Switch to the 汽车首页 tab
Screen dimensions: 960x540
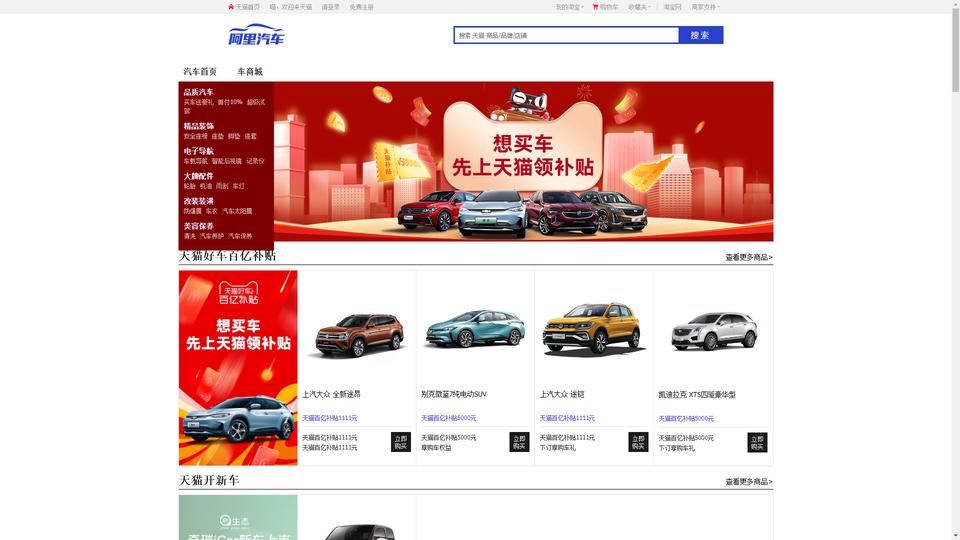point(200,71)
